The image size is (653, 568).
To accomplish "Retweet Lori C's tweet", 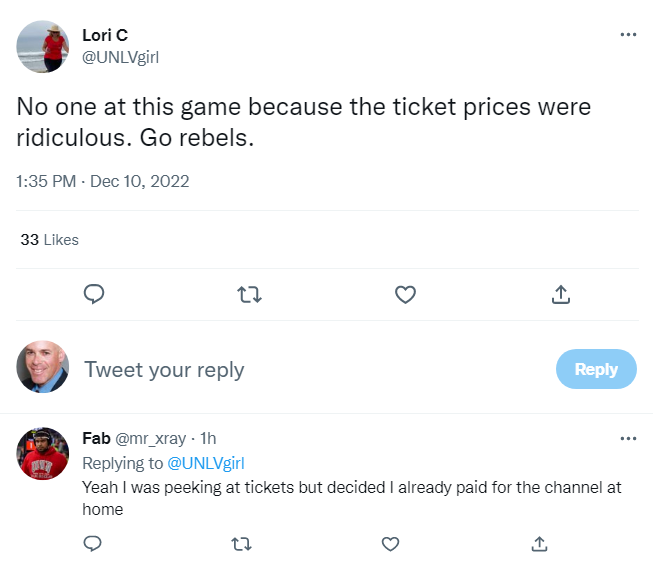I will pos(249,294).
